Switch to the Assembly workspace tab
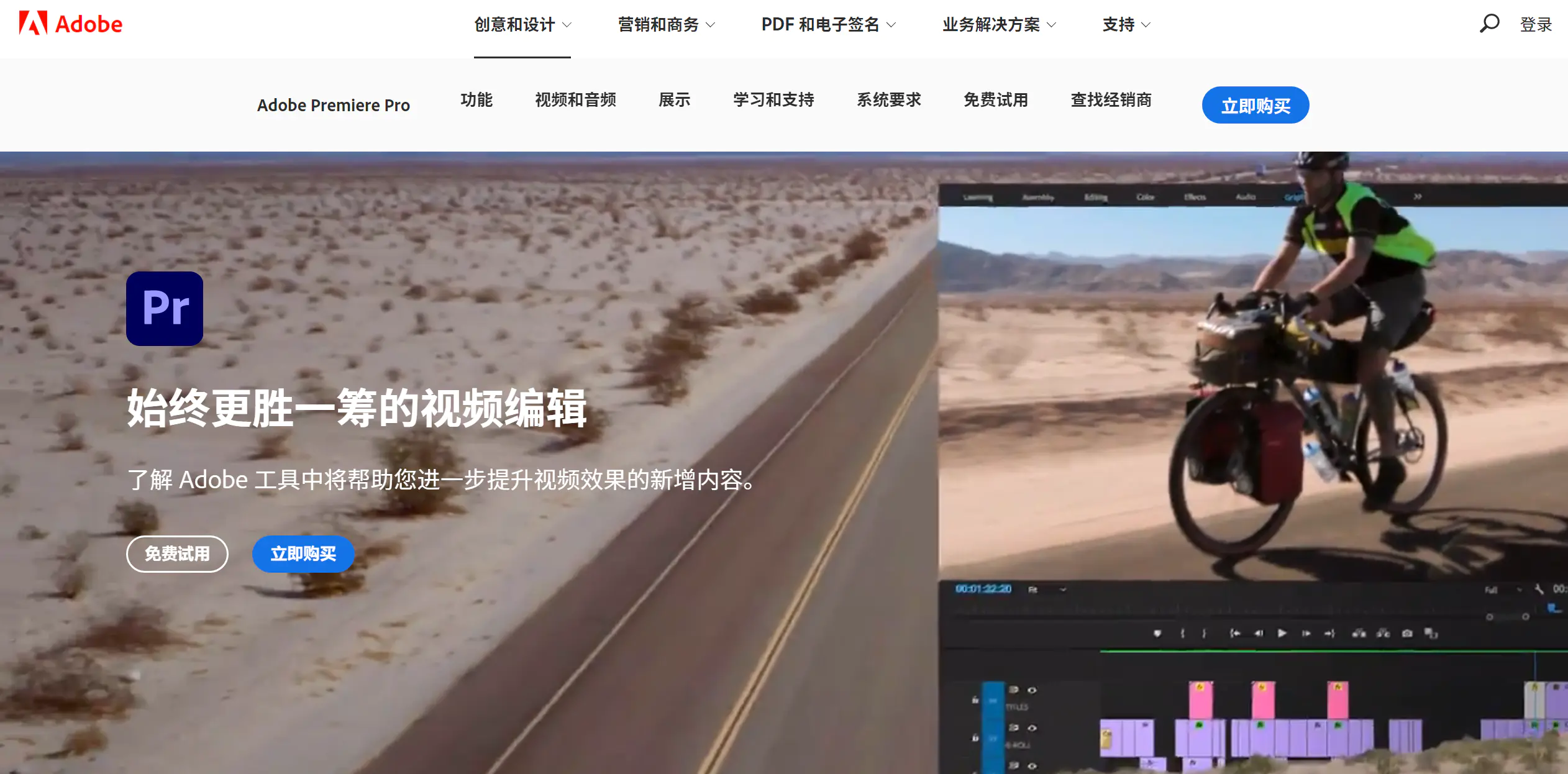The image size is (1568, 774). 1038,198
